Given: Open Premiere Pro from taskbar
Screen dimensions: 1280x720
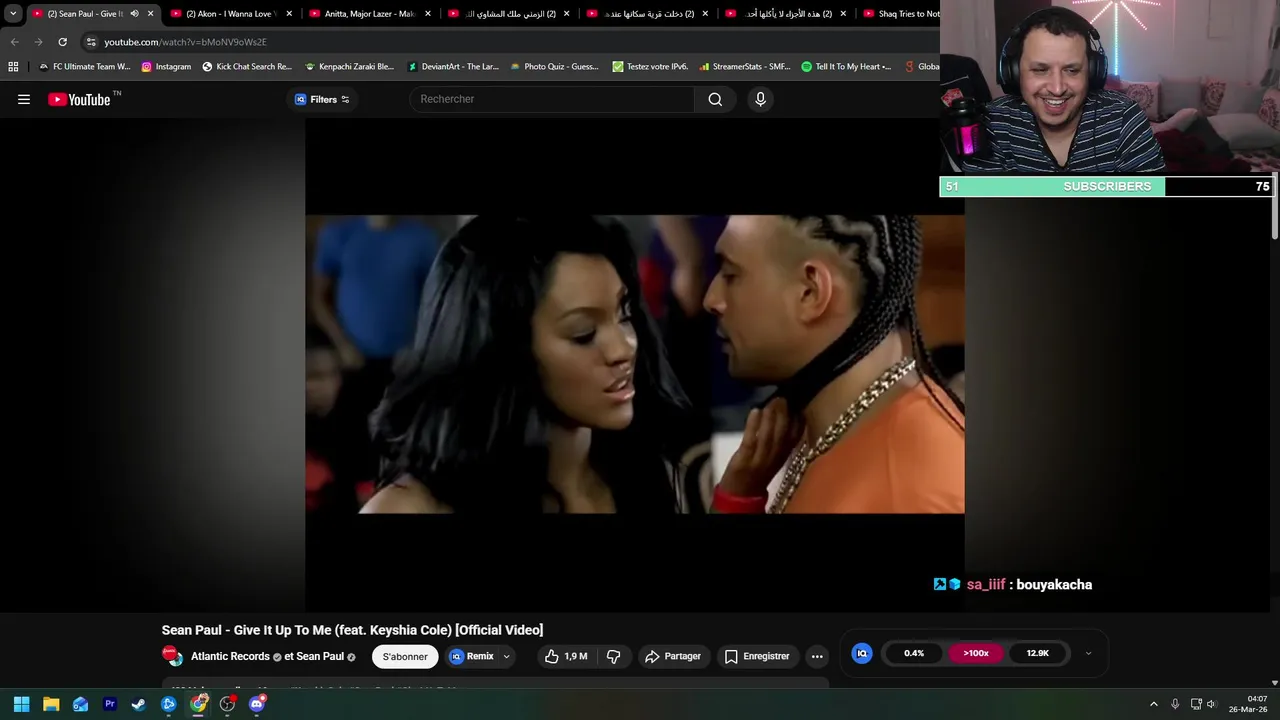Looking at the screenshot, I should click(110, 704).
